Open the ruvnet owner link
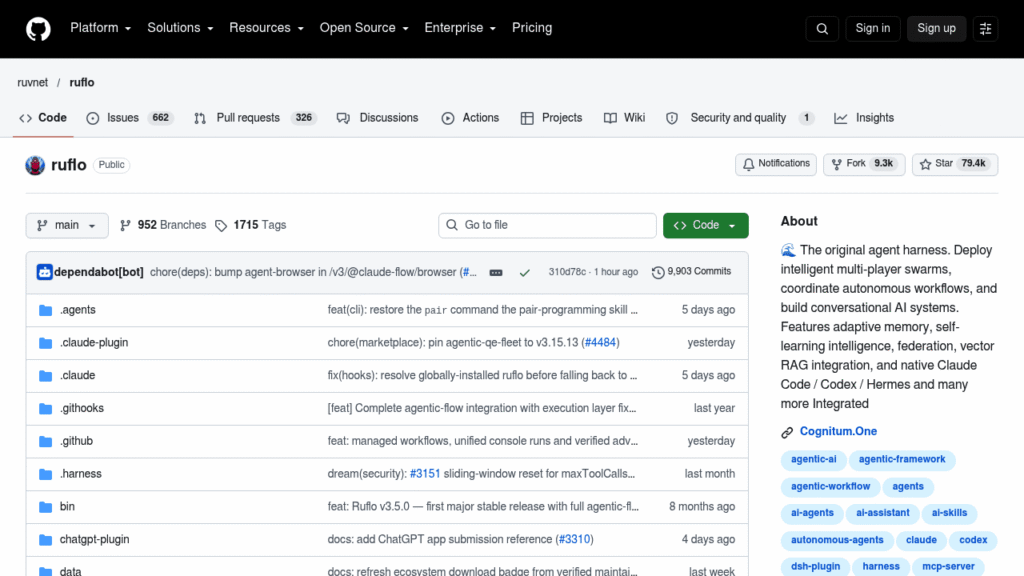This screenshot has height=576, width=1024. pyautogui.click(x=33, y=83)
